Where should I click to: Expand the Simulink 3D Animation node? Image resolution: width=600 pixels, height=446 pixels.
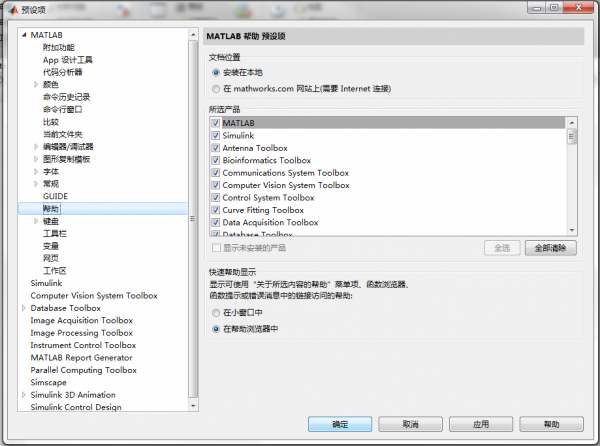(24, 395)
